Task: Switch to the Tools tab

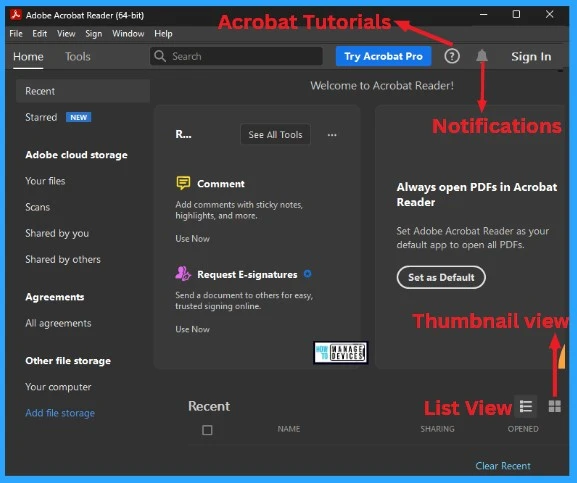Action: coord(78,57)
